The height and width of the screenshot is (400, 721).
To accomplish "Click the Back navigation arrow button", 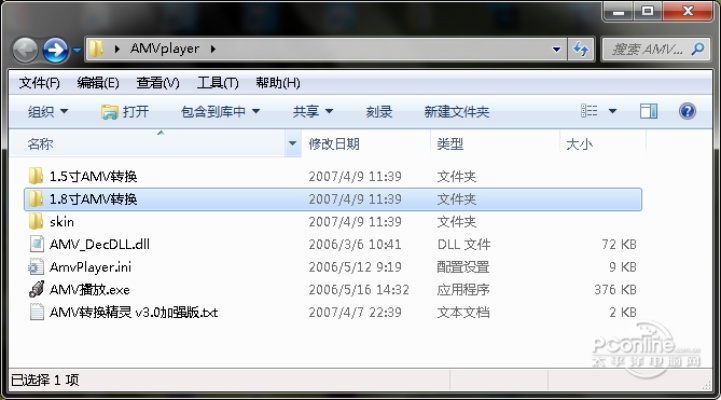I will tap(26, 48).
